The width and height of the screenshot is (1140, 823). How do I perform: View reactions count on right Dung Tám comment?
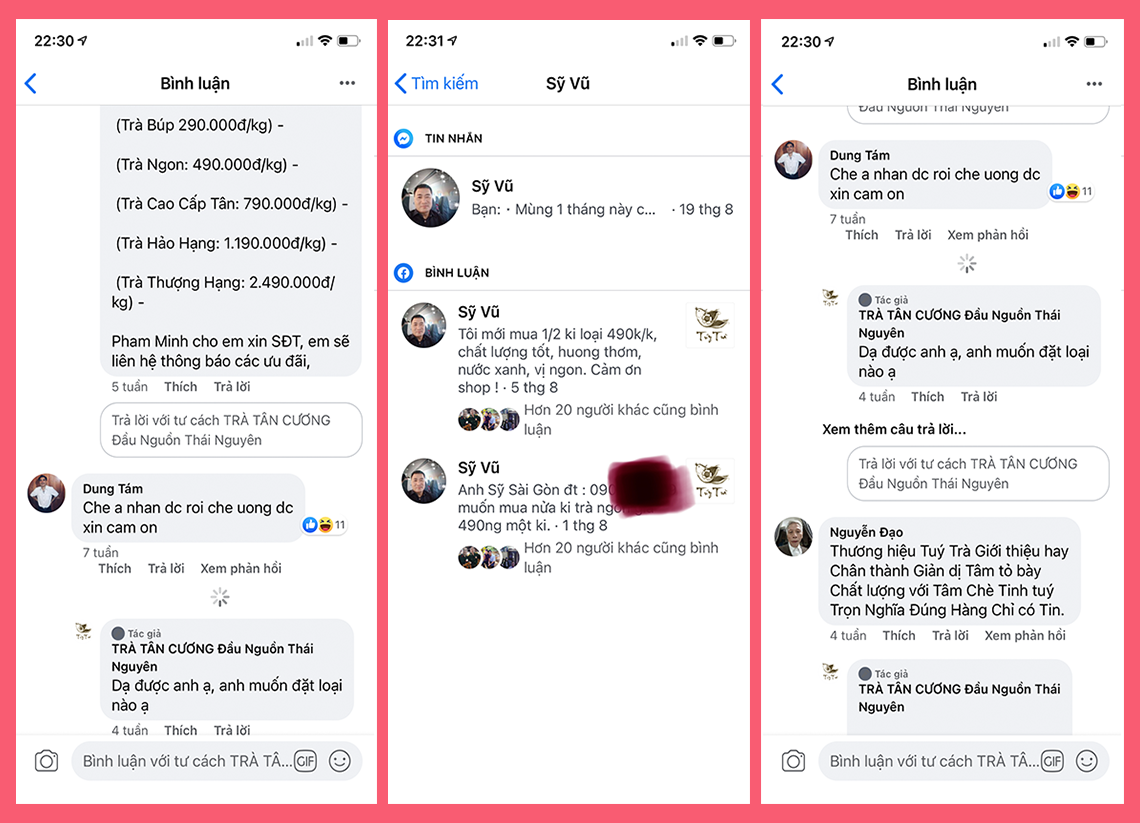(x=1071, y=192)
